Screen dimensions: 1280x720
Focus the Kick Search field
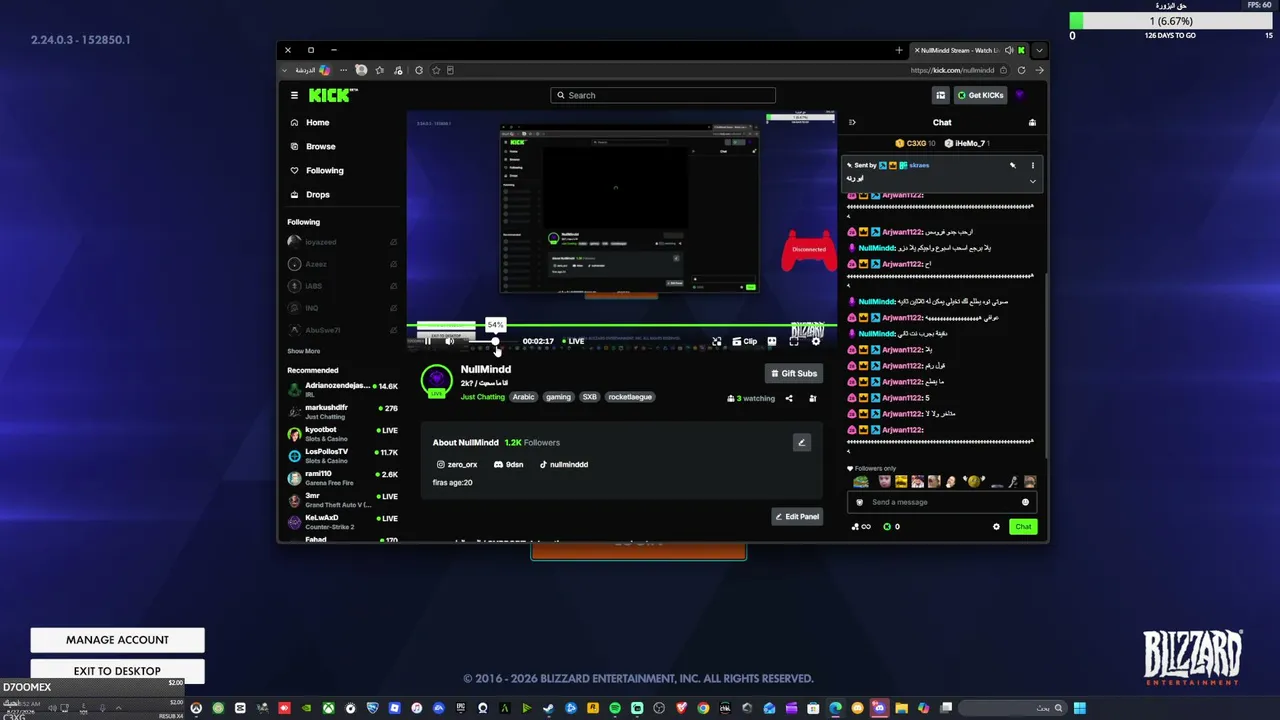coord(663,95)
